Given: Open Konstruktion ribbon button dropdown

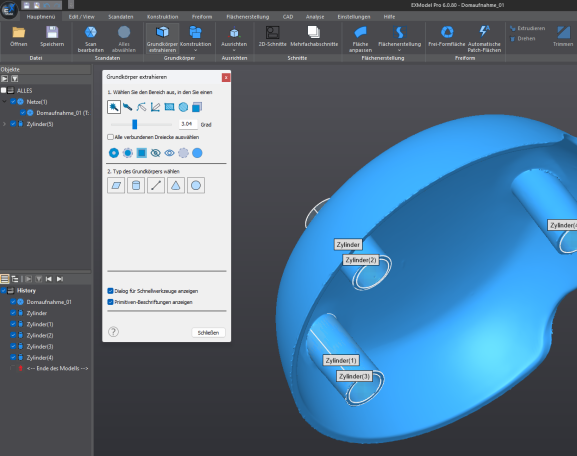Looking at the screenshot, I should click(x=195, y=50).
